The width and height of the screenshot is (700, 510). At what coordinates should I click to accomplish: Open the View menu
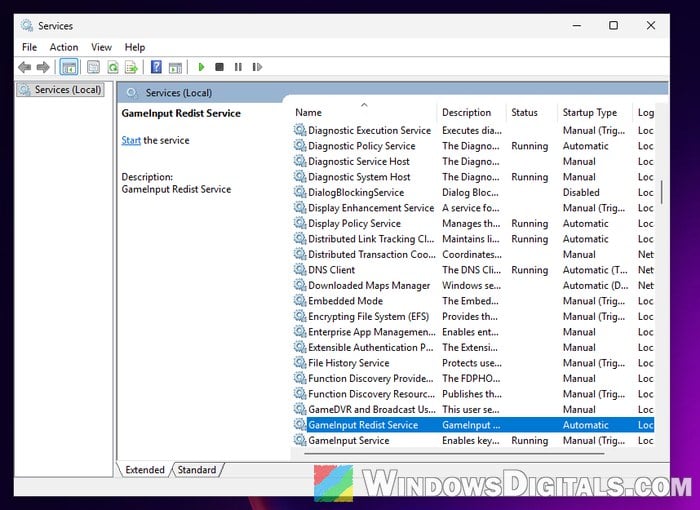[101, 47]
